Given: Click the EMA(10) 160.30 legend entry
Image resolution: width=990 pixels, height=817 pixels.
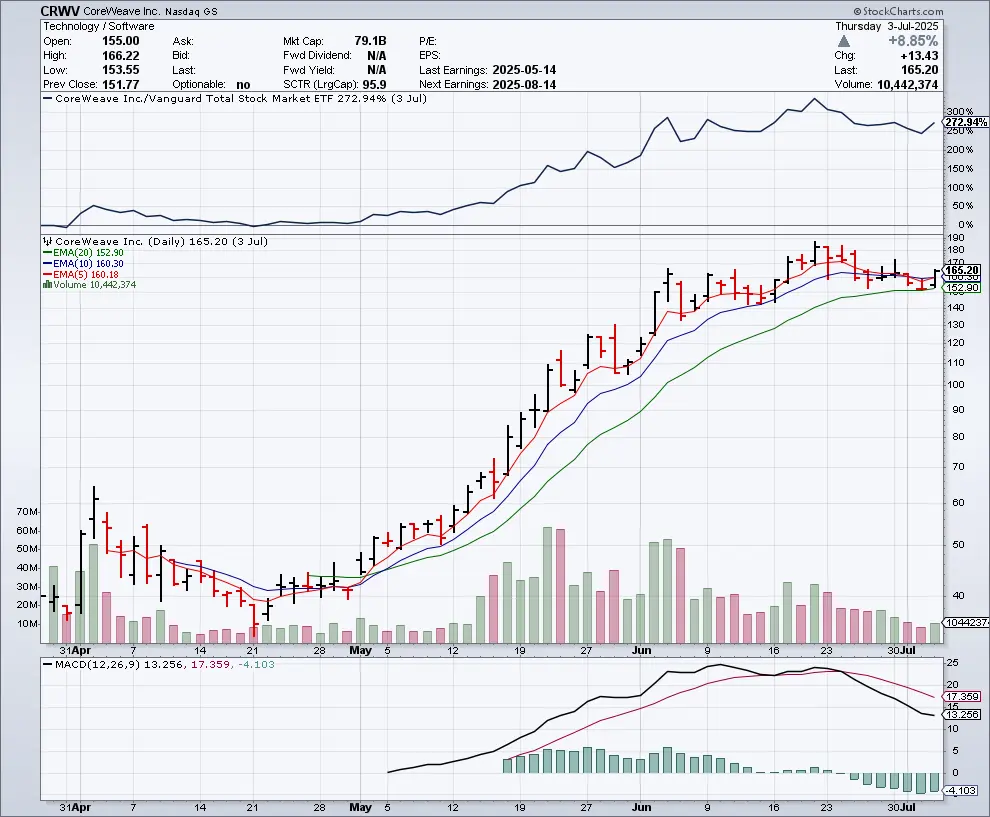Looking at the screenshot, I should click(83, 263).
